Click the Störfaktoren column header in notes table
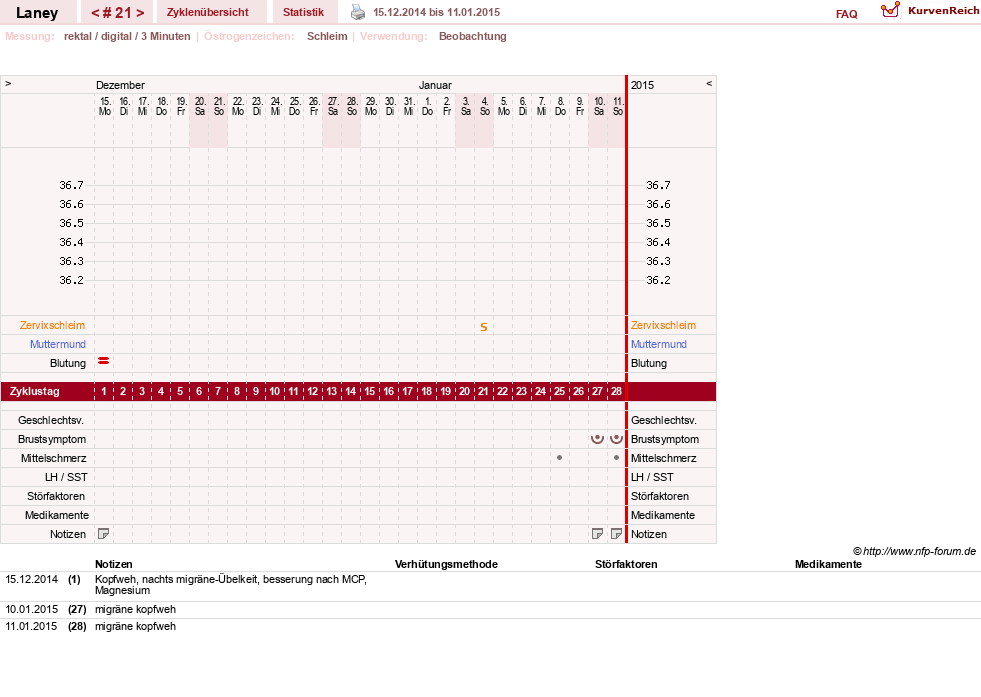This screenshot has width=981, height=697. click(x=626, y=564)
